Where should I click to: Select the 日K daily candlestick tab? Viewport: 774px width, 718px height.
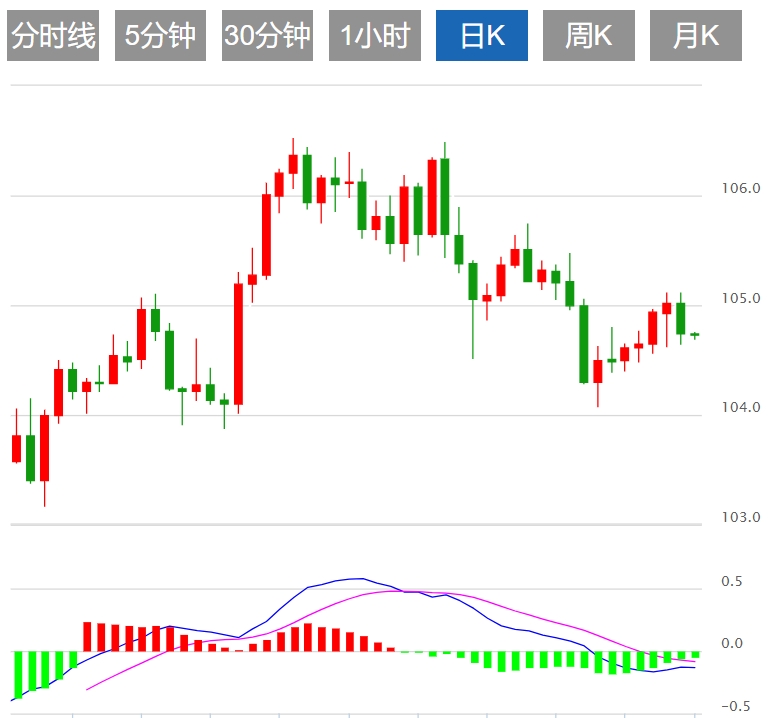click(482, 36)
